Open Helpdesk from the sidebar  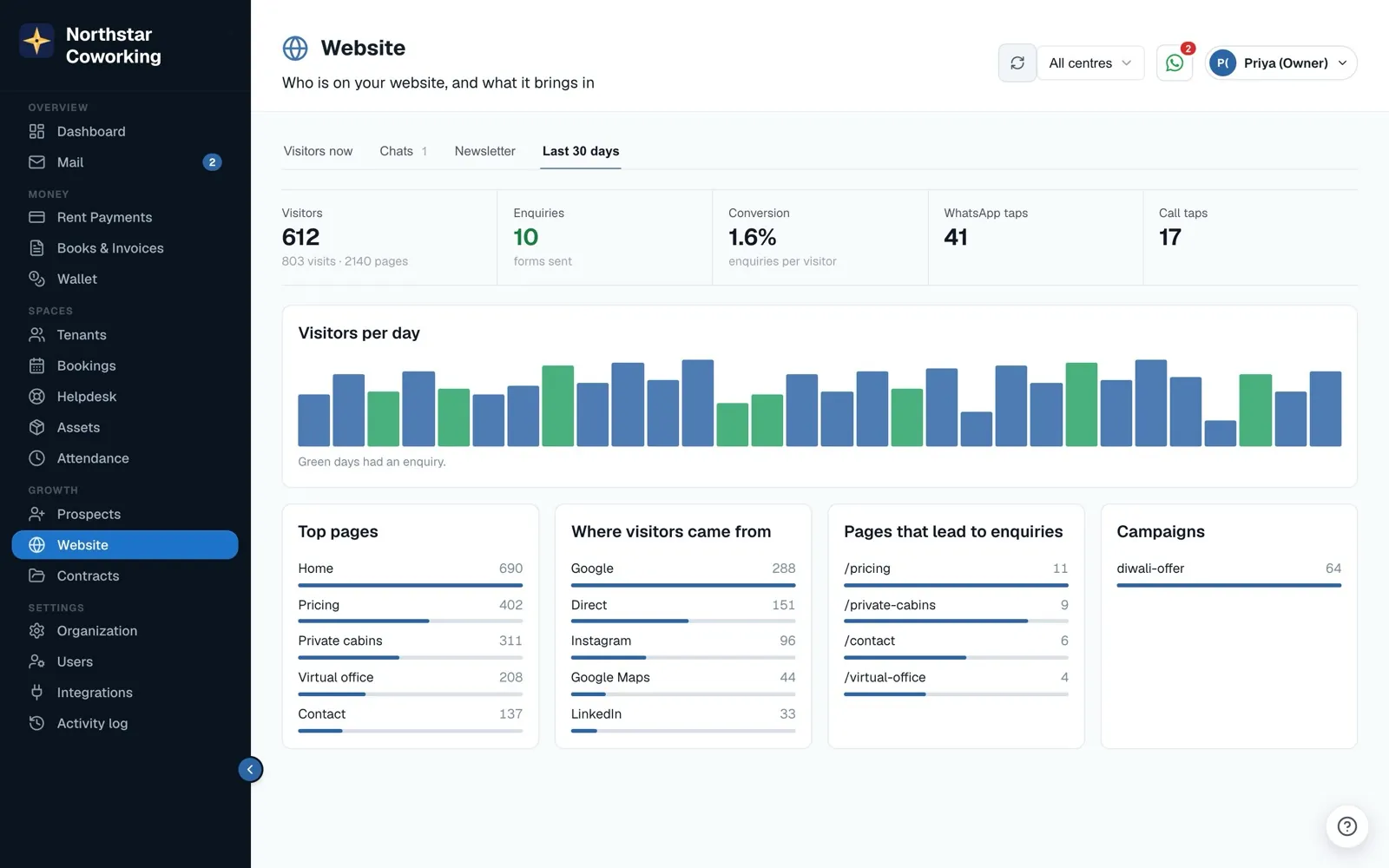[x=125, y=397]
